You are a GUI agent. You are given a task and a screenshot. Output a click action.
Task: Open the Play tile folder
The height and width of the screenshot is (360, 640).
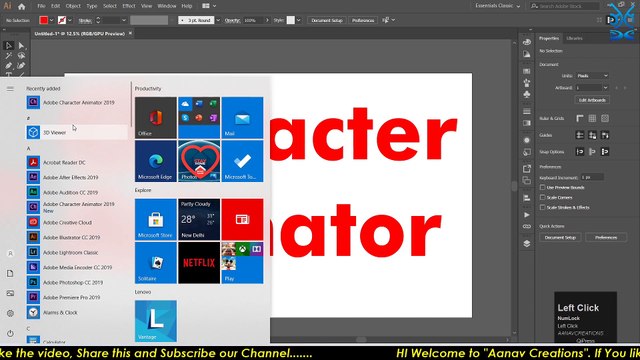tap(242, 263)
